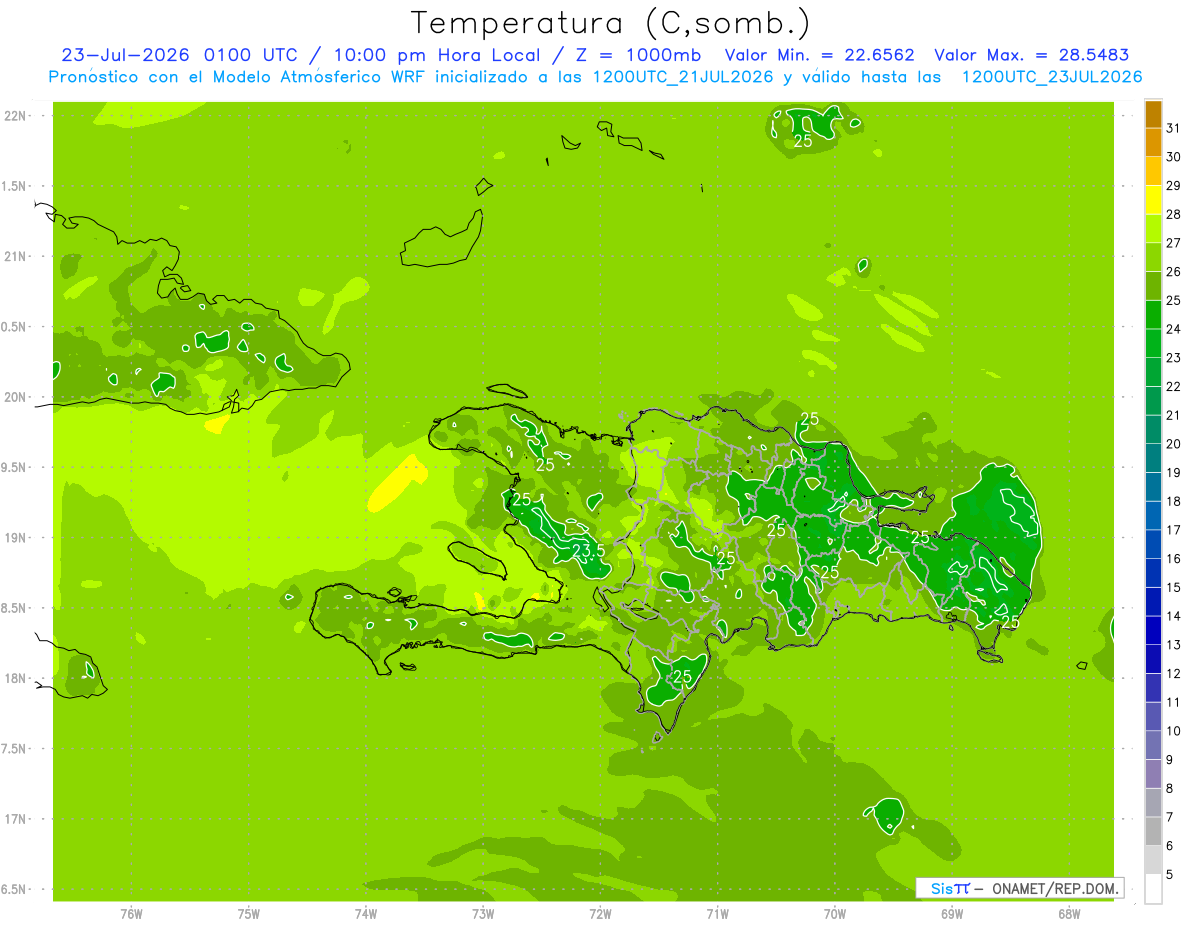Image resolution: width=1200 pixels, height=927 pixels.
Task: Click the '17N' latitude axis label
Action: pos(15,820)
